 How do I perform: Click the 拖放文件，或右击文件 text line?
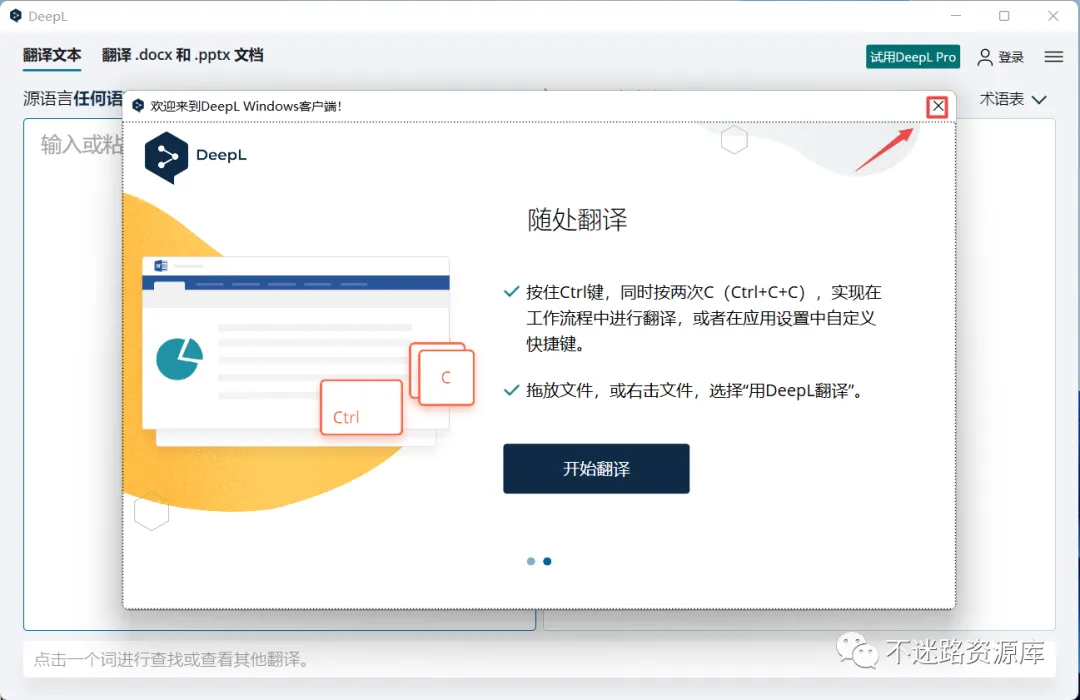[694, 391]
